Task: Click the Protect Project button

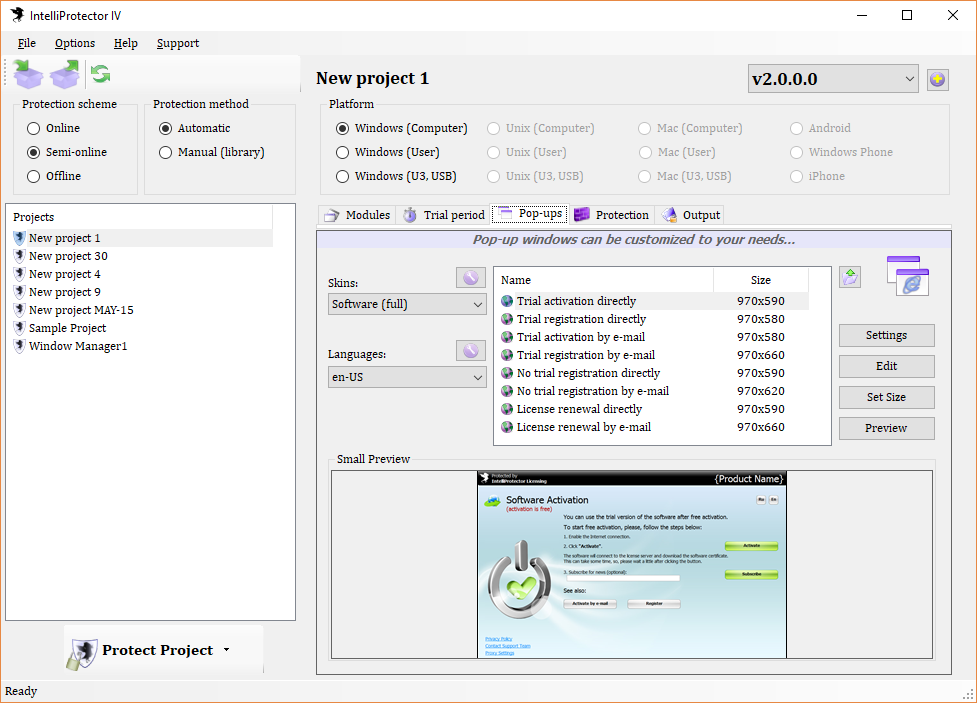Action: pos(163,651)
